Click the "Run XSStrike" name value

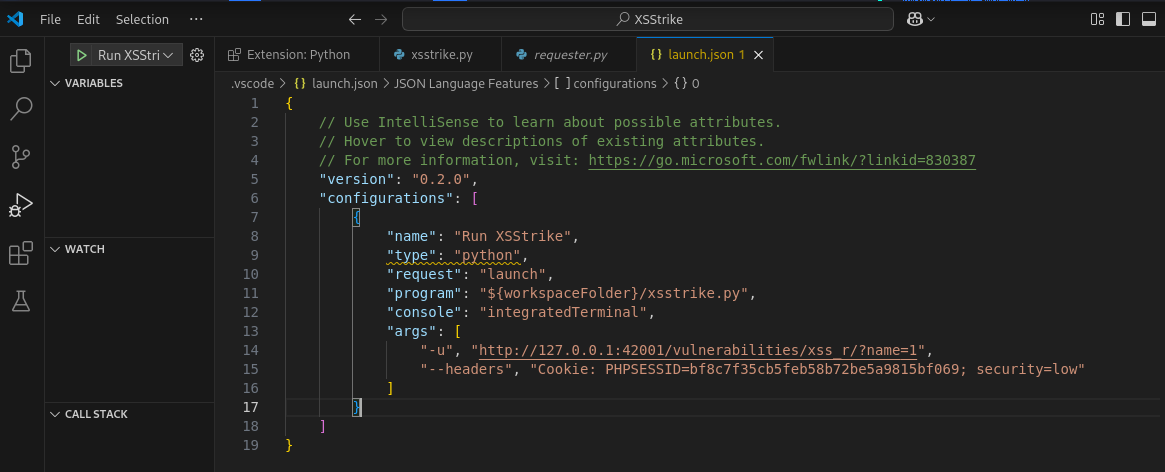pos(512,236)
